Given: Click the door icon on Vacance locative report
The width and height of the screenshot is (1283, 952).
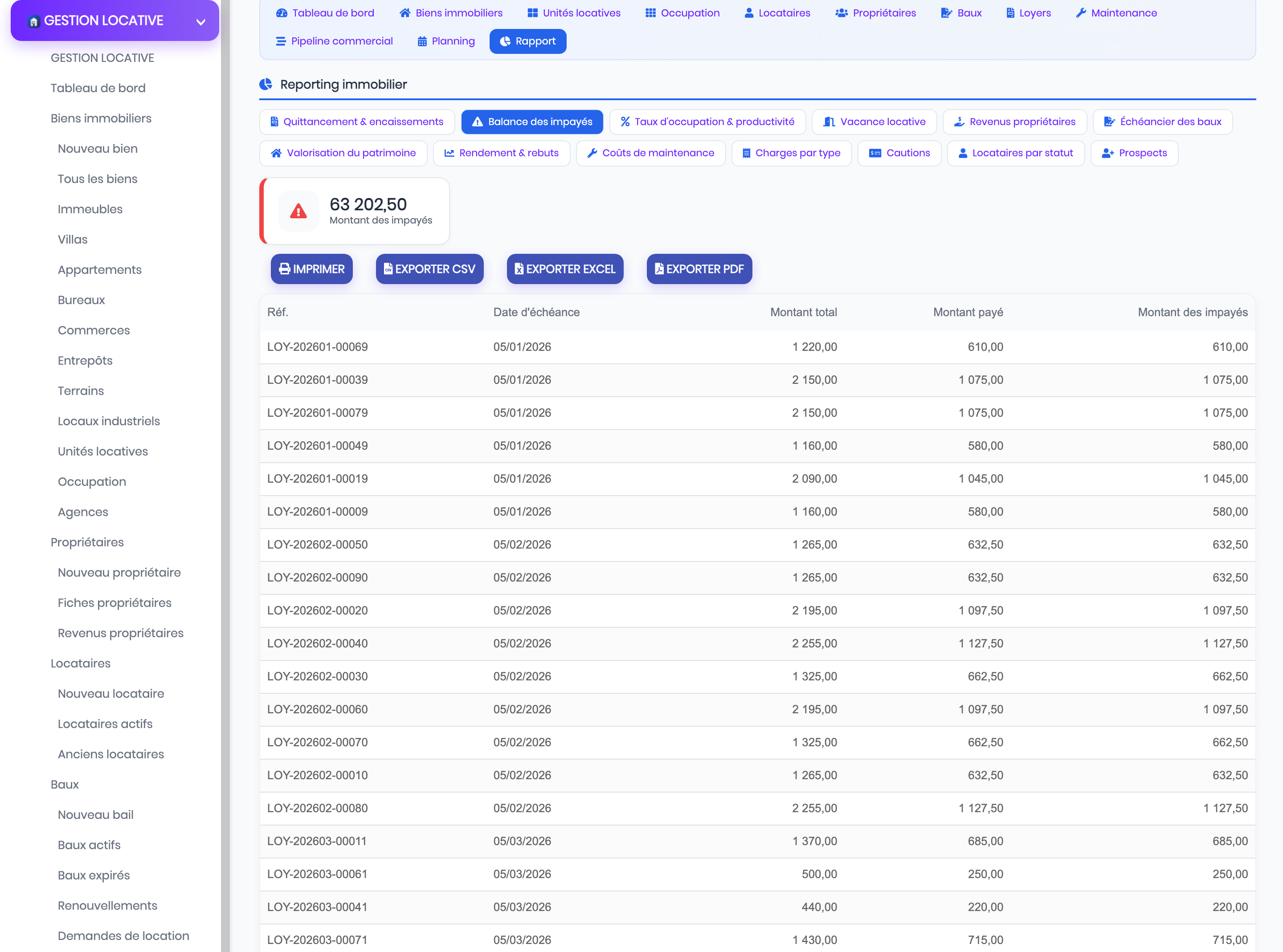Looking at the screenshot, I should pyautogui.click(x=829, y=122).
